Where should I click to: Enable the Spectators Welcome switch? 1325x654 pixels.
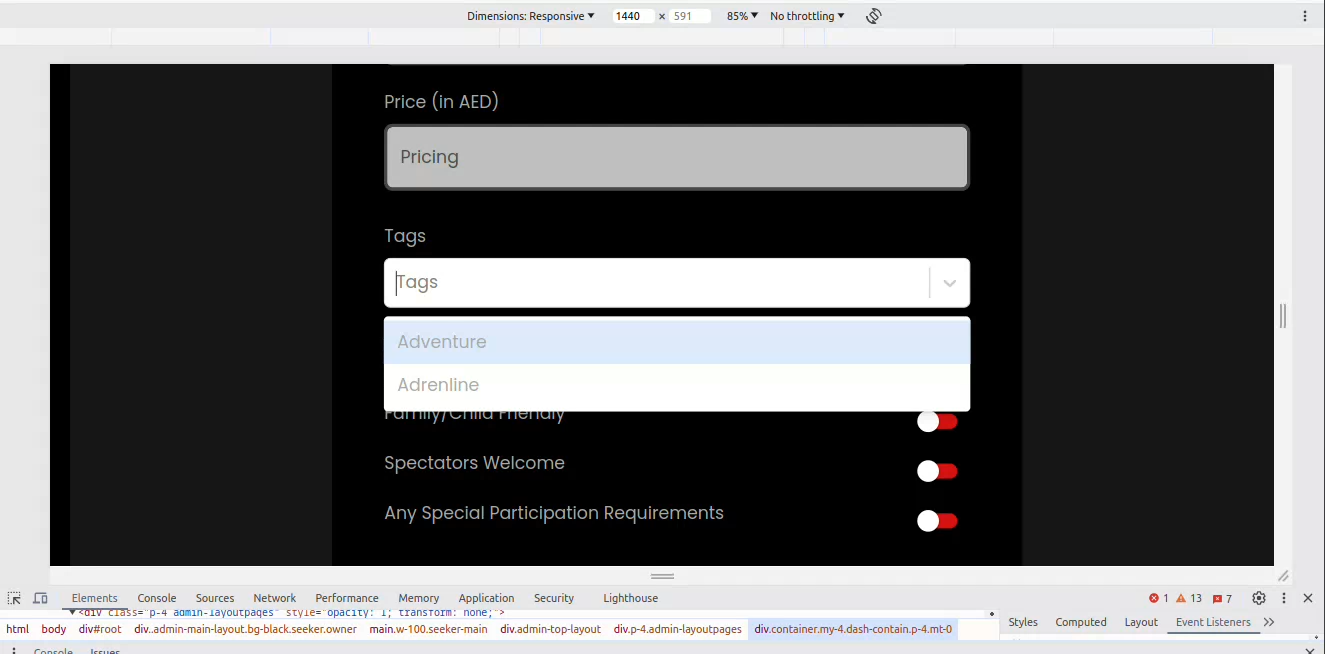coord(937,471)
